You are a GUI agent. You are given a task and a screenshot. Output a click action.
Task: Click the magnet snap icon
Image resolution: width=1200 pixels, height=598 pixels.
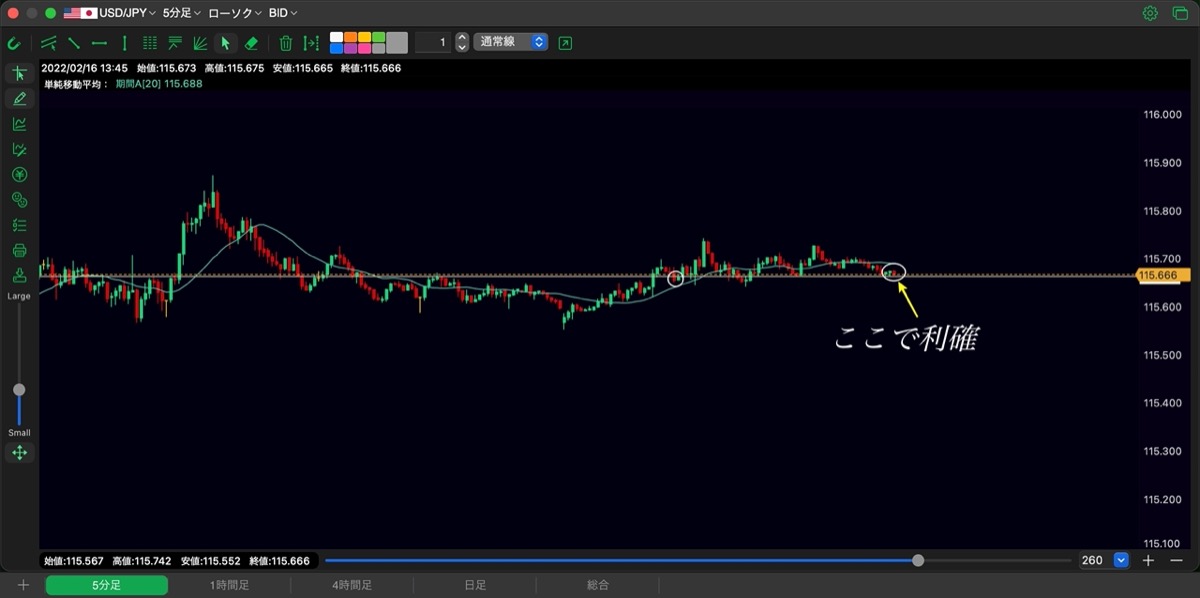[14, 43]
